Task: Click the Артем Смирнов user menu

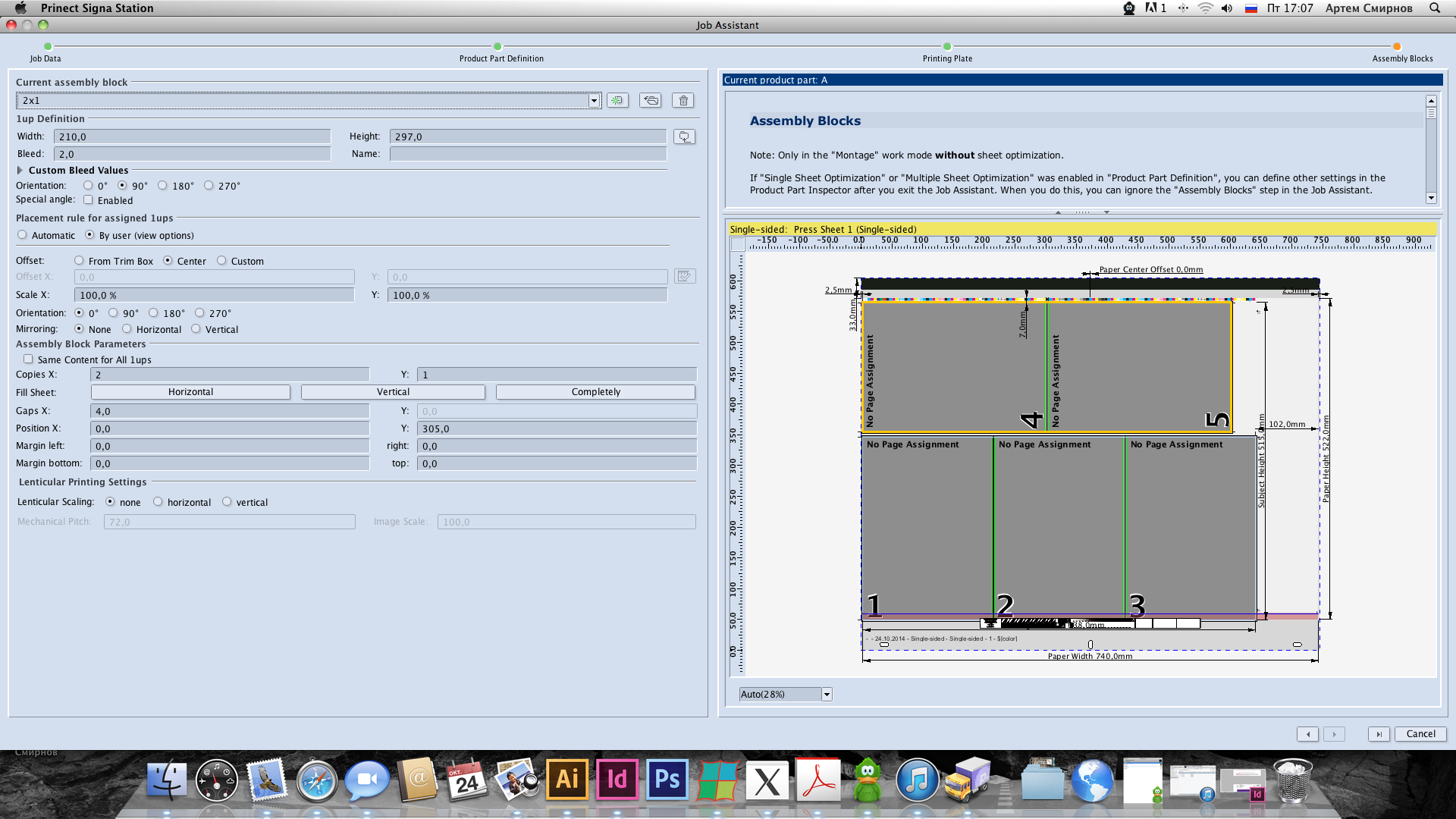Action: 1369,8
